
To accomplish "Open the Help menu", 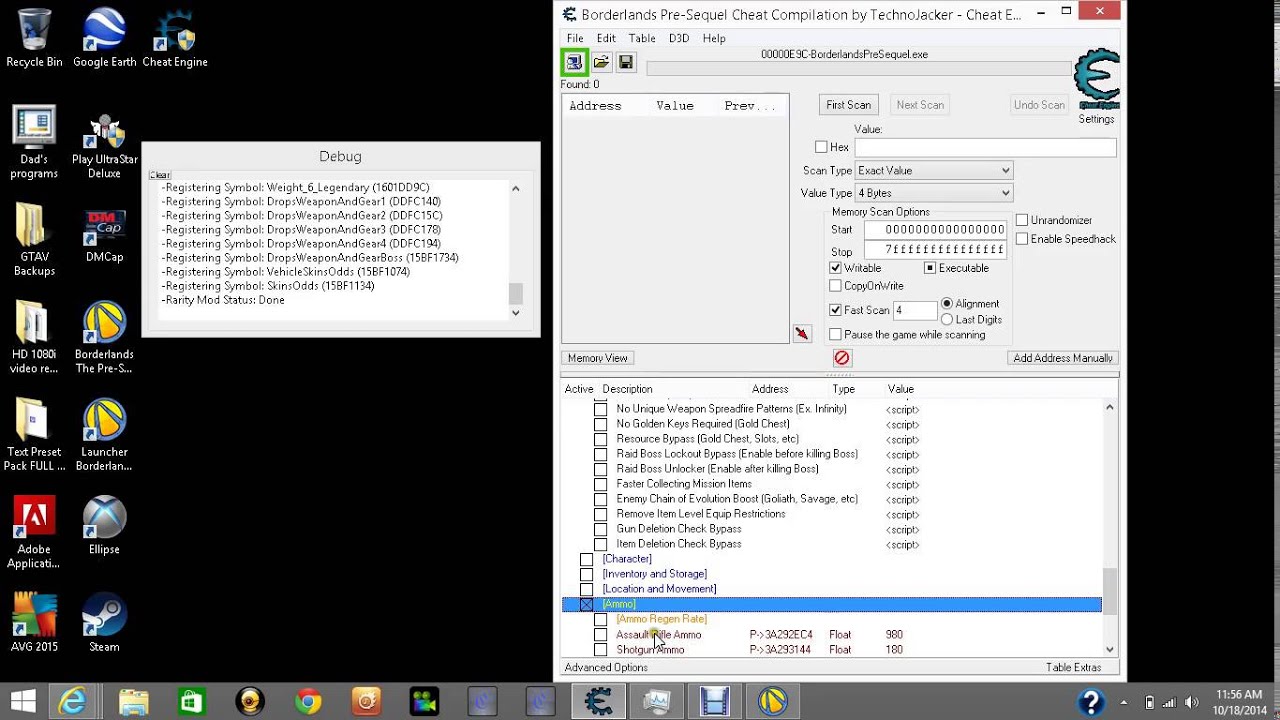I will 714,38.
